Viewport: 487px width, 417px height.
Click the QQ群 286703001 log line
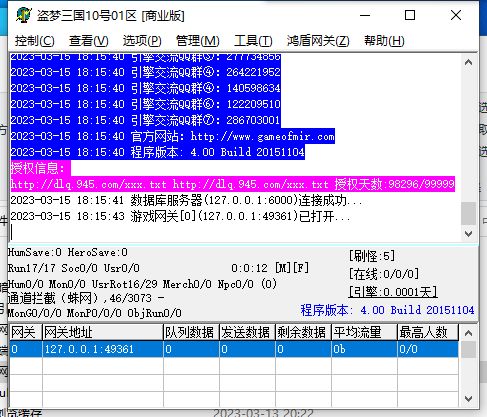tap(145, 120)
